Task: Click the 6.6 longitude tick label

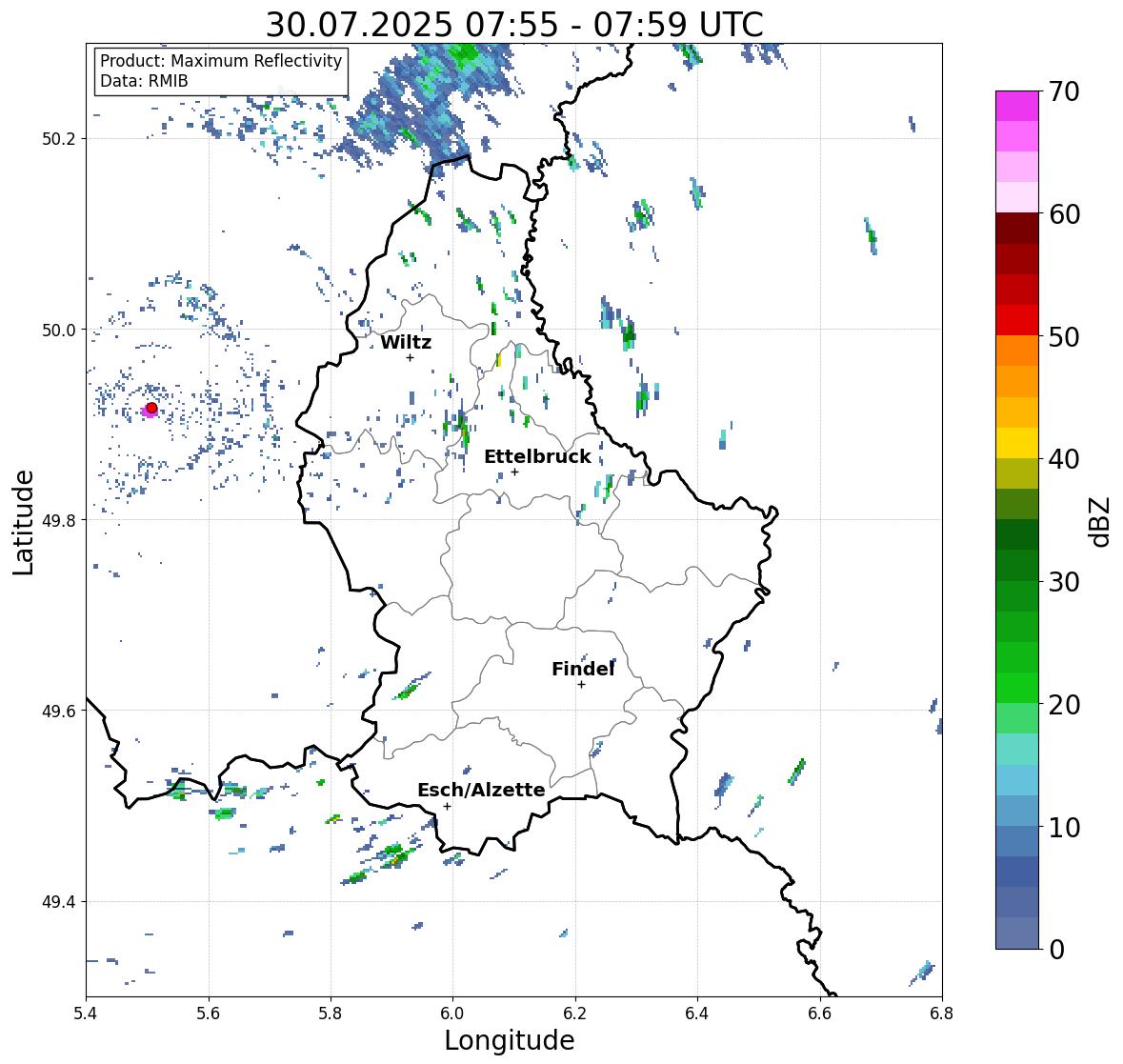Action: pos(820,1014)
